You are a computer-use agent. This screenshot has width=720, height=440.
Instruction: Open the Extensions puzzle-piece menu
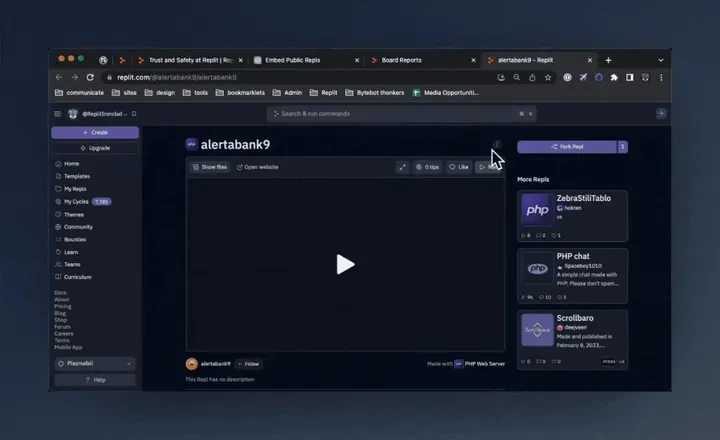(x=614, y=78)
